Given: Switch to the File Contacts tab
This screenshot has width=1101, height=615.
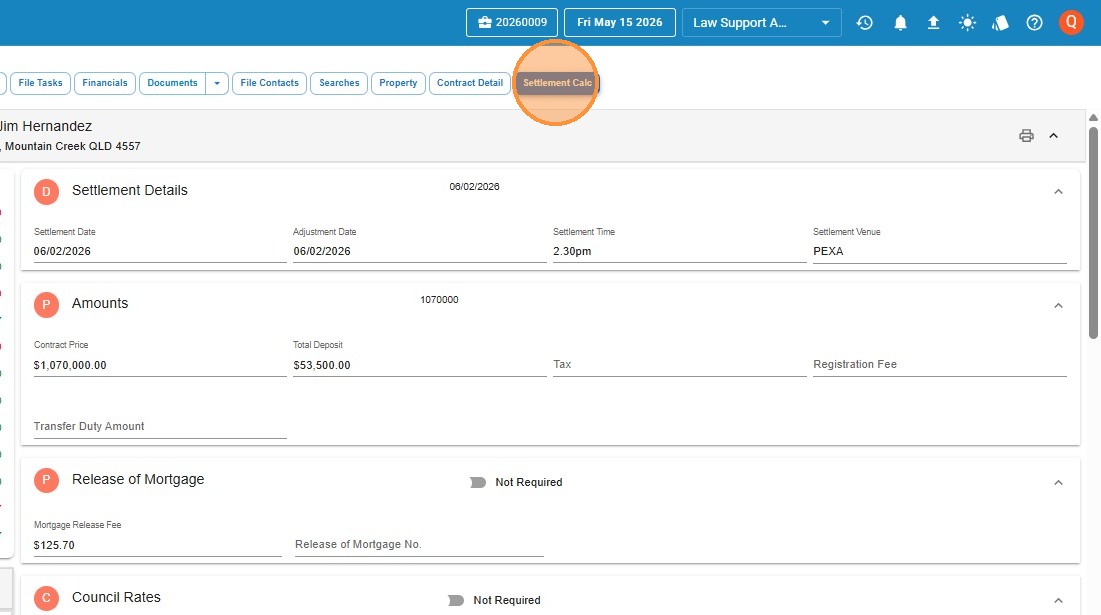Looking at the screenshot, I should (270, 83).
